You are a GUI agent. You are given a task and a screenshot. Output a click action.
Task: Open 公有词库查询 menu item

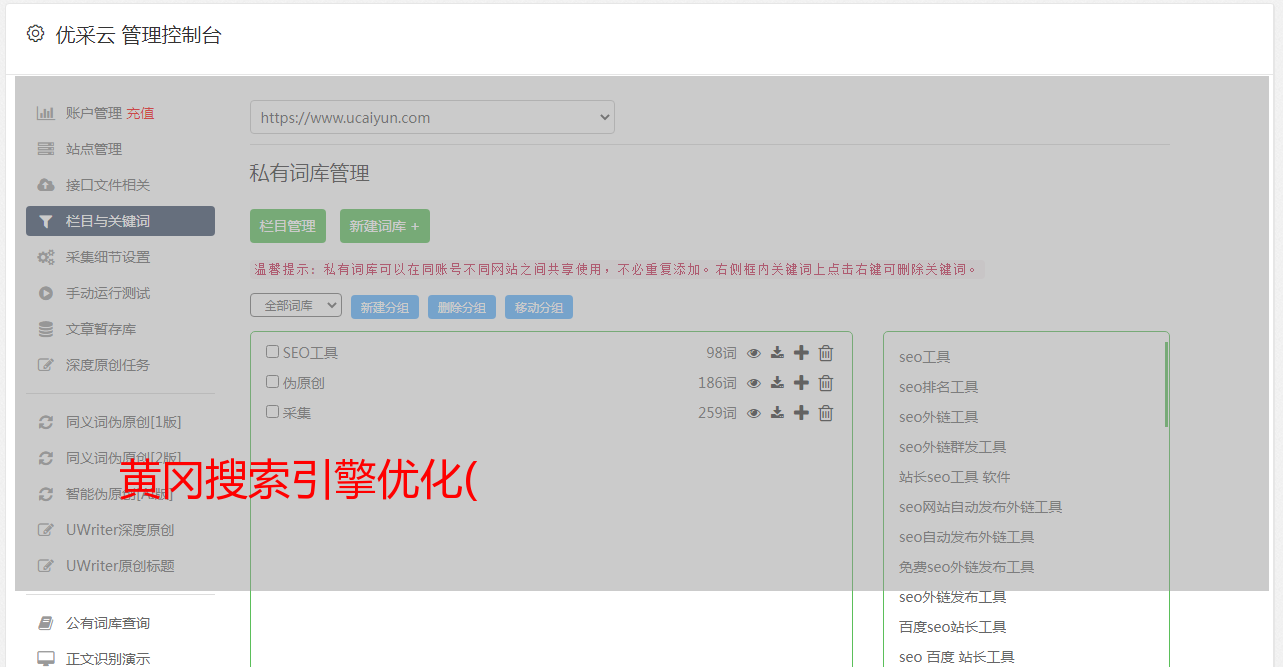[x=108, y=623]
